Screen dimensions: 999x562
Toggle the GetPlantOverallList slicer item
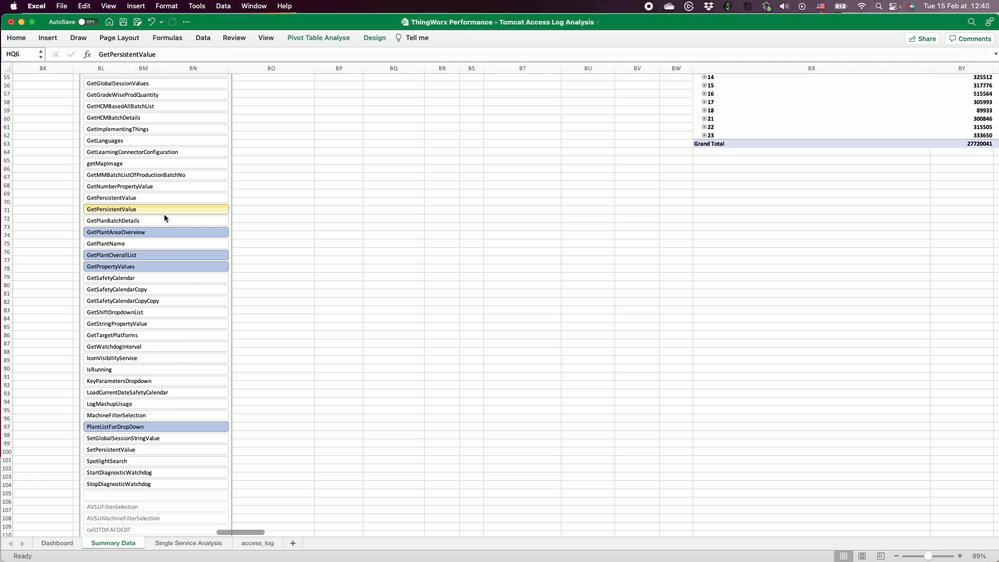pos(156,255)
